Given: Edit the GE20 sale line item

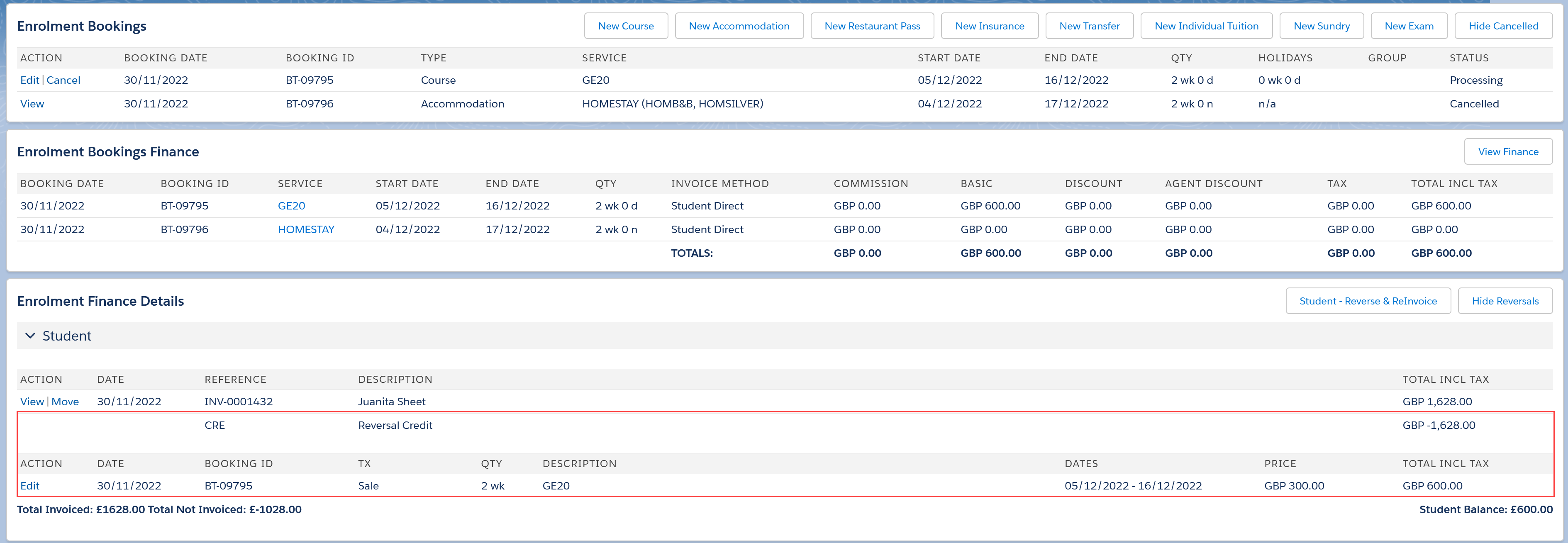Looking at the screenshot, I should (29, 486).
